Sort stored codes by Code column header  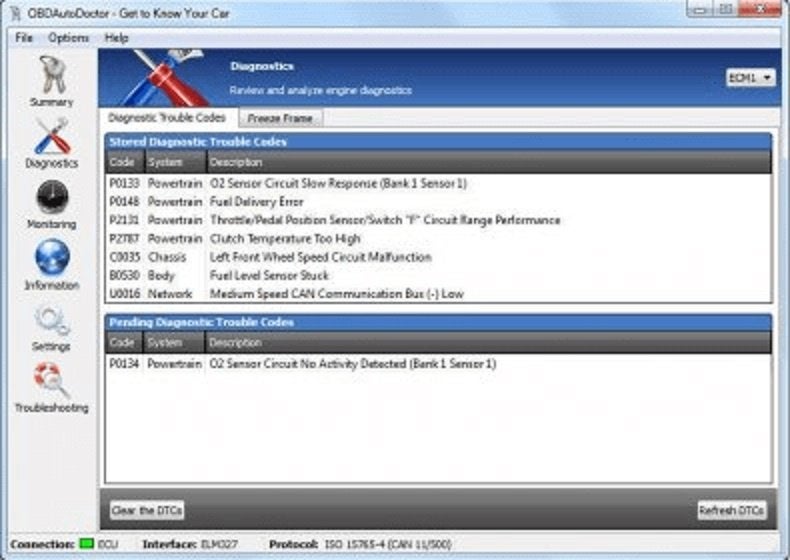coord(124,162)
